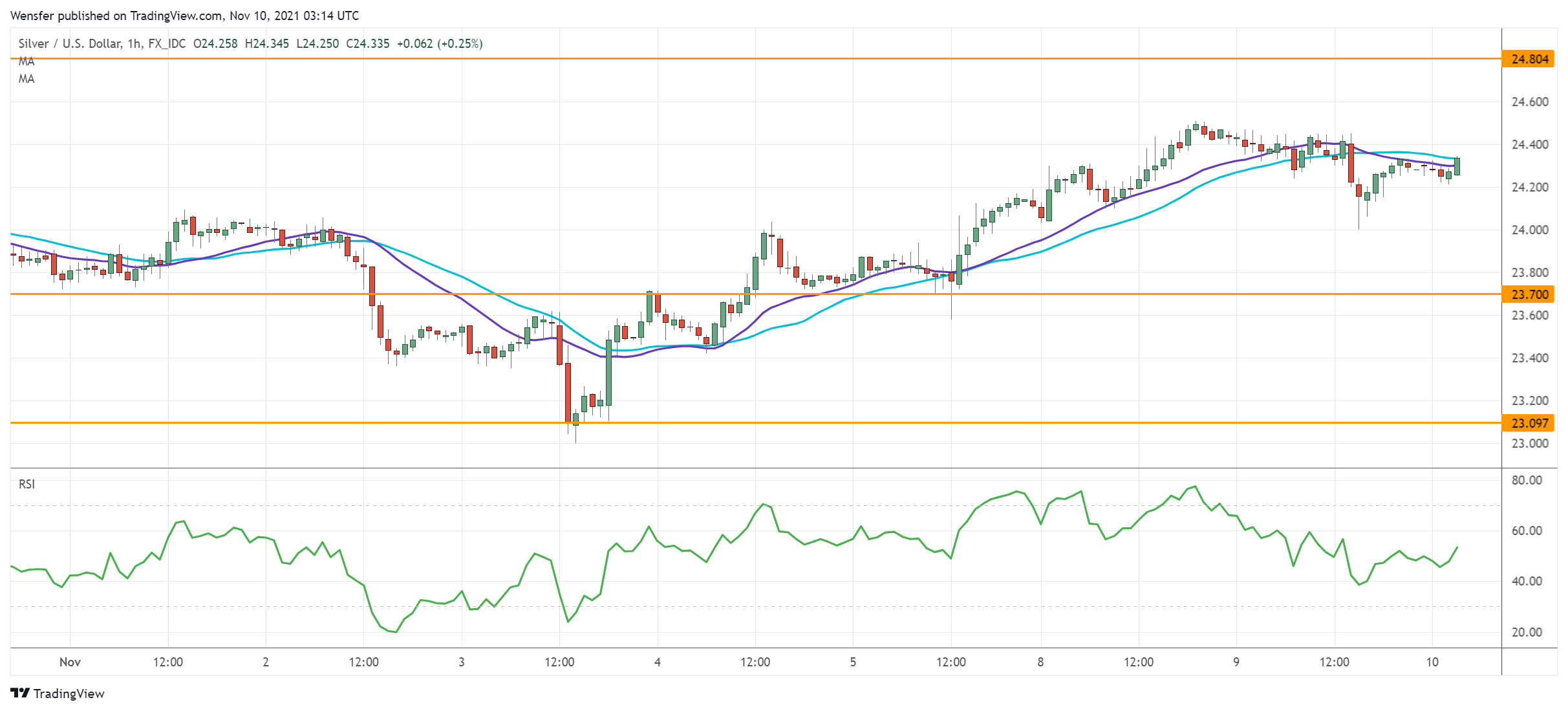
Task: Click the date 5 time axis label
Action: [x=853, y=662]
